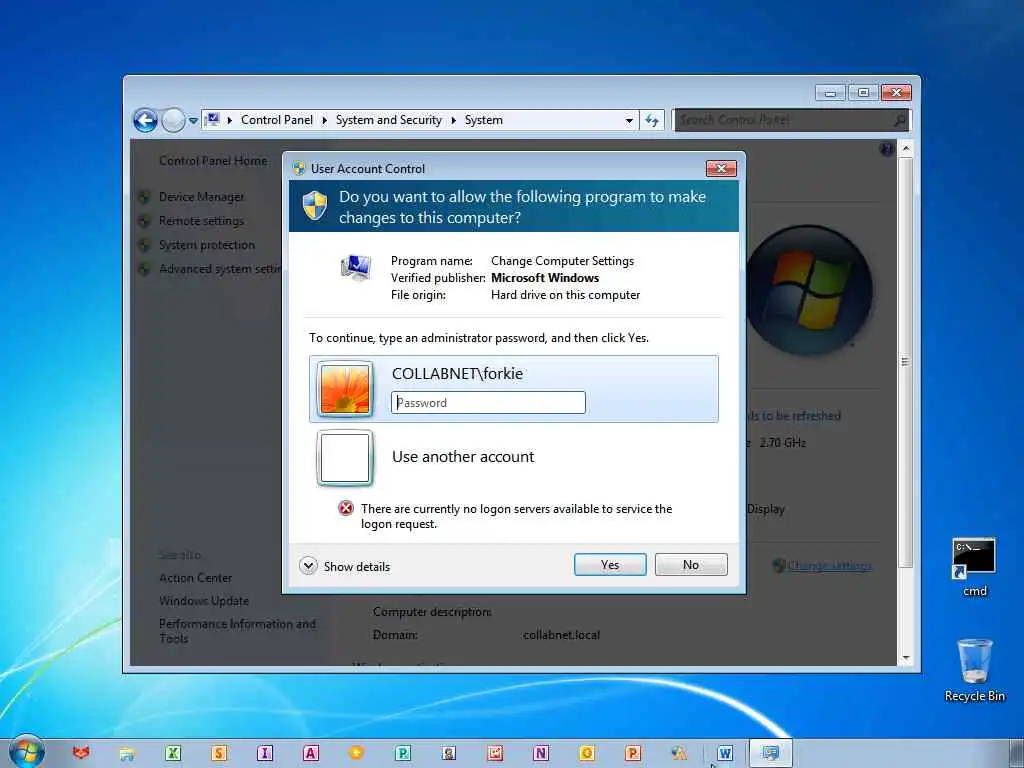Click the refresh button beside address bar
Screen dimensions: 1024x768
tap(652, 120)
